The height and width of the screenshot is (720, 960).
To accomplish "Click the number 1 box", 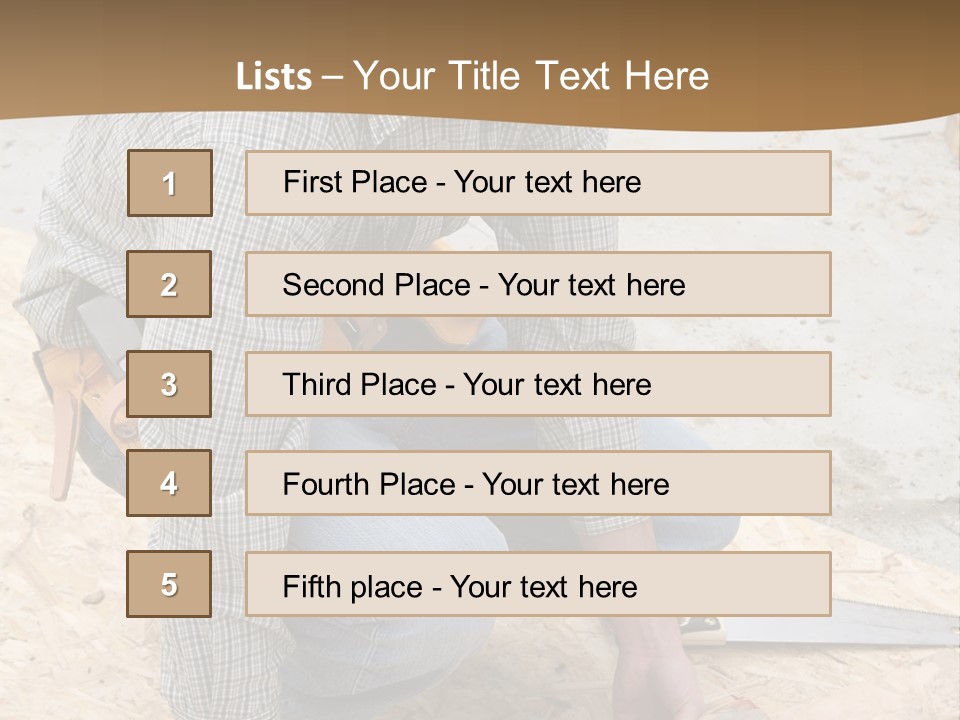I will (x=169, y=183).
